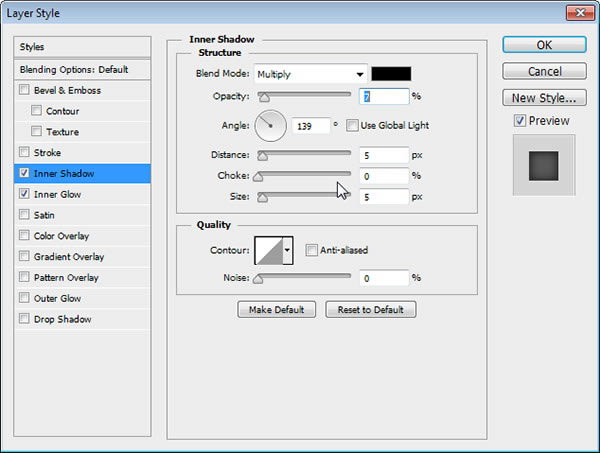
Task: Click the angle dial control
Action: pos(271,126)
